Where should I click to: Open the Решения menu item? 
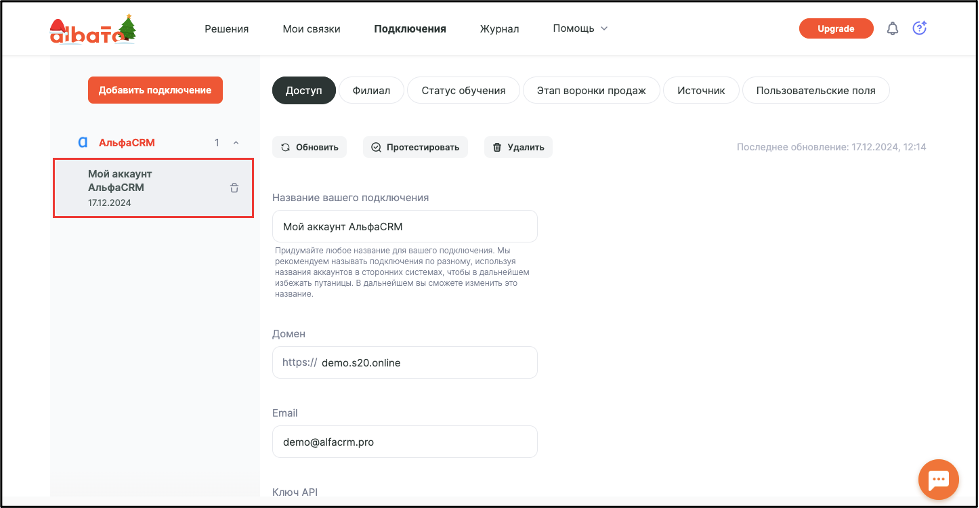pyautogui.click(x=227, y=29)
